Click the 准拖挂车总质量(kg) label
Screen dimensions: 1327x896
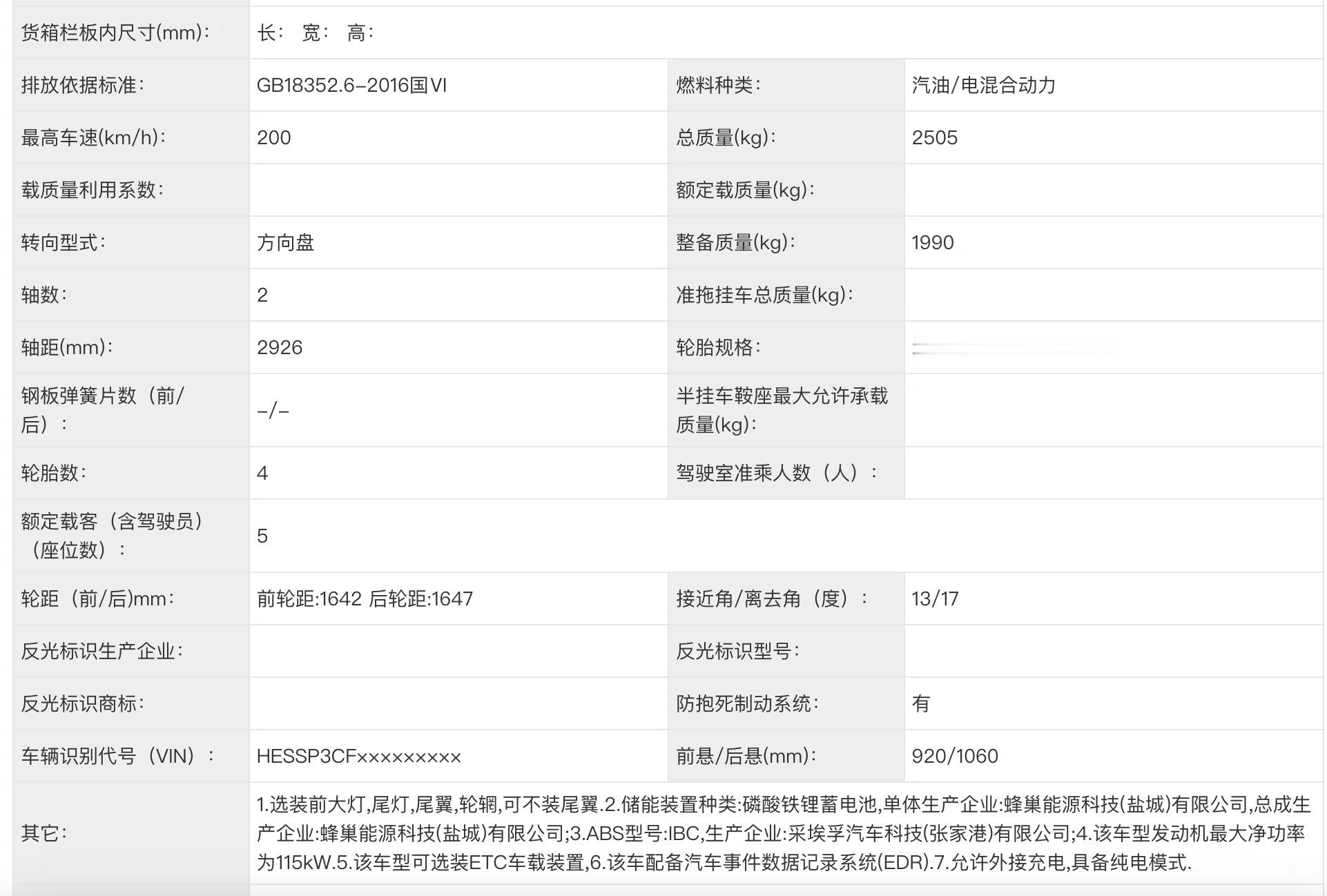coord(764,295)
